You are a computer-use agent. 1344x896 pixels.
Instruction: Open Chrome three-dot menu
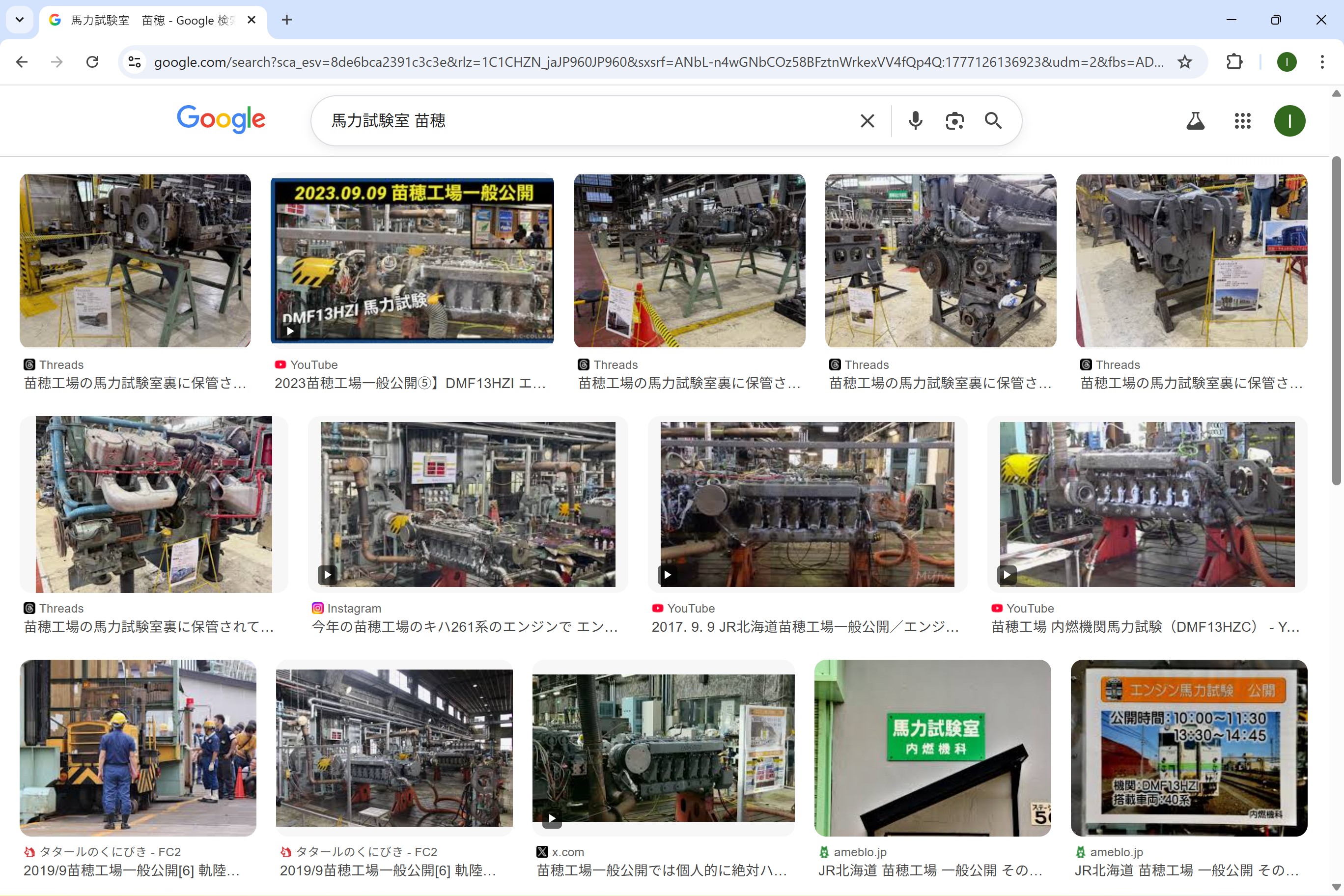click(x=1322, y=62)
